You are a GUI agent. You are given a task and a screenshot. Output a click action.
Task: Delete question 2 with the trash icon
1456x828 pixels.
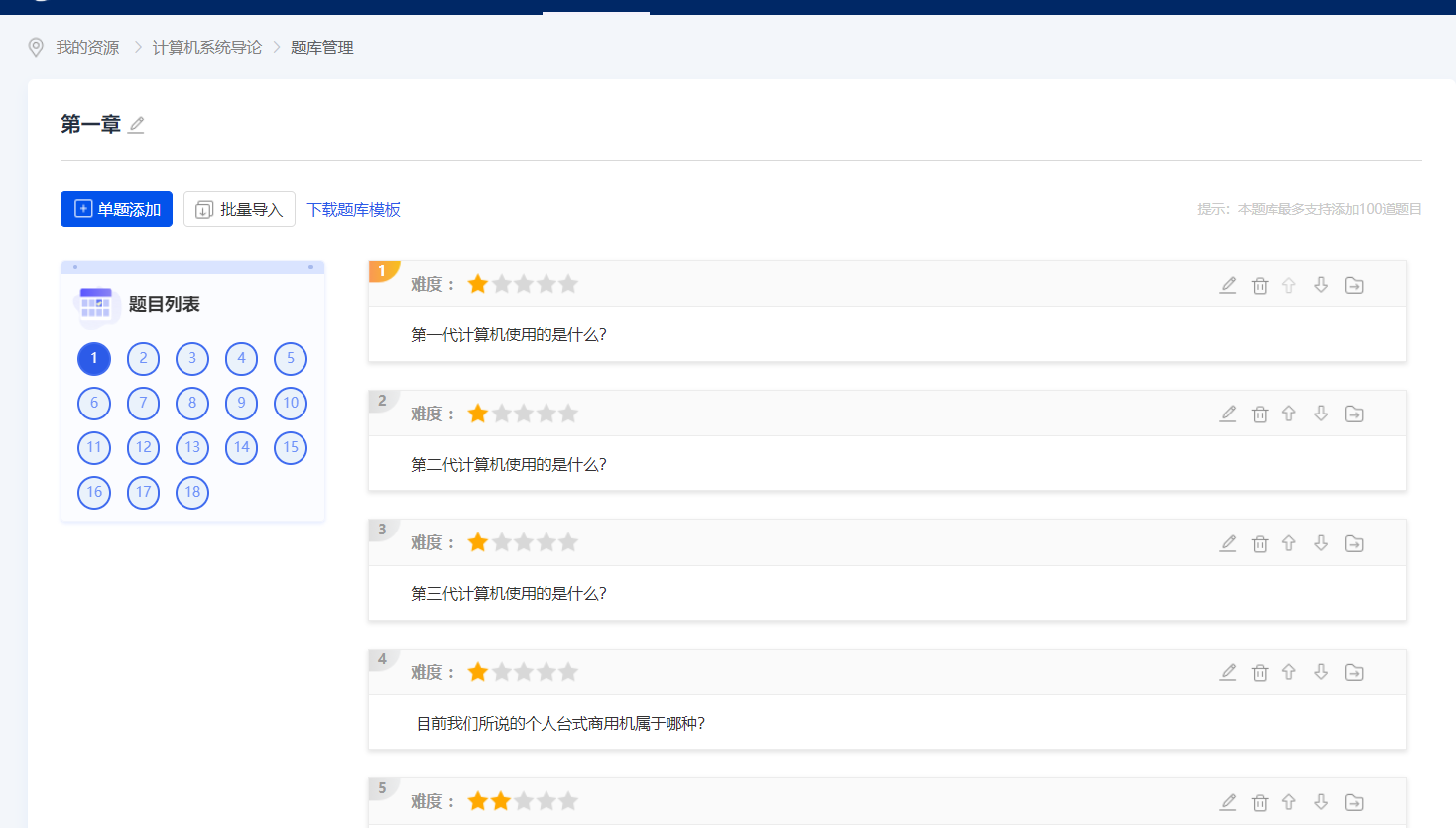(x=1259, y=414)
